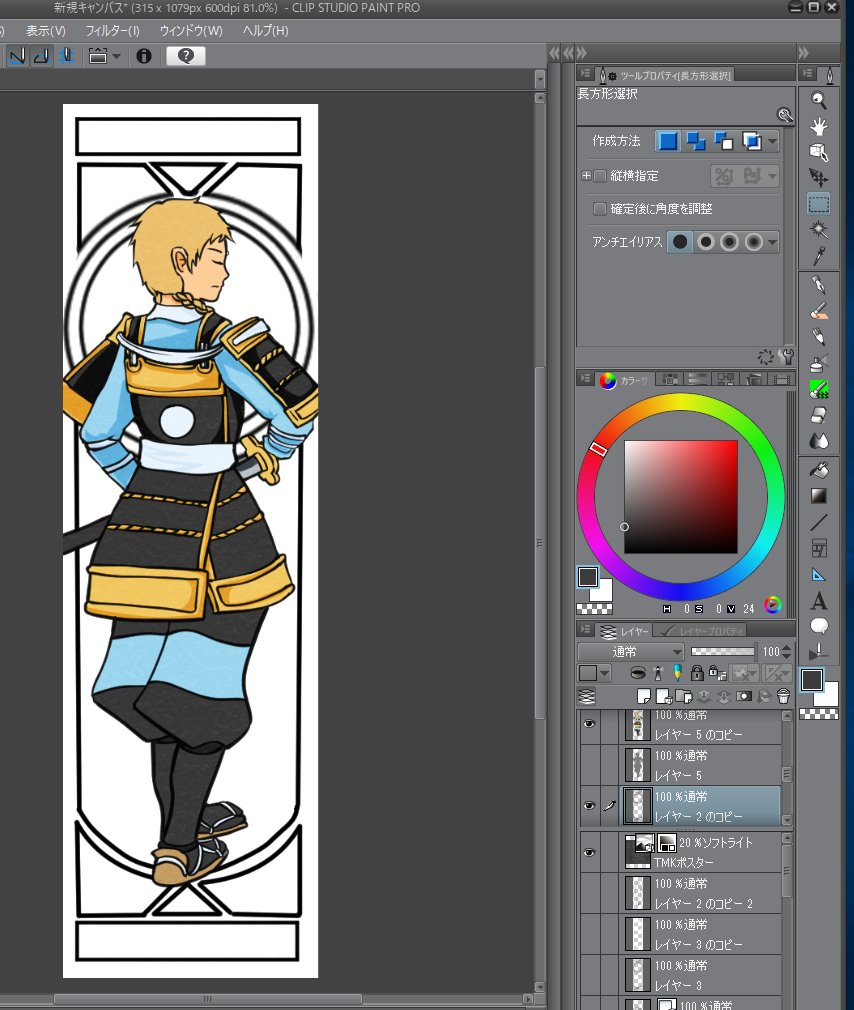
Task: Activate the Text tool
Action: (x=819, y=601)
